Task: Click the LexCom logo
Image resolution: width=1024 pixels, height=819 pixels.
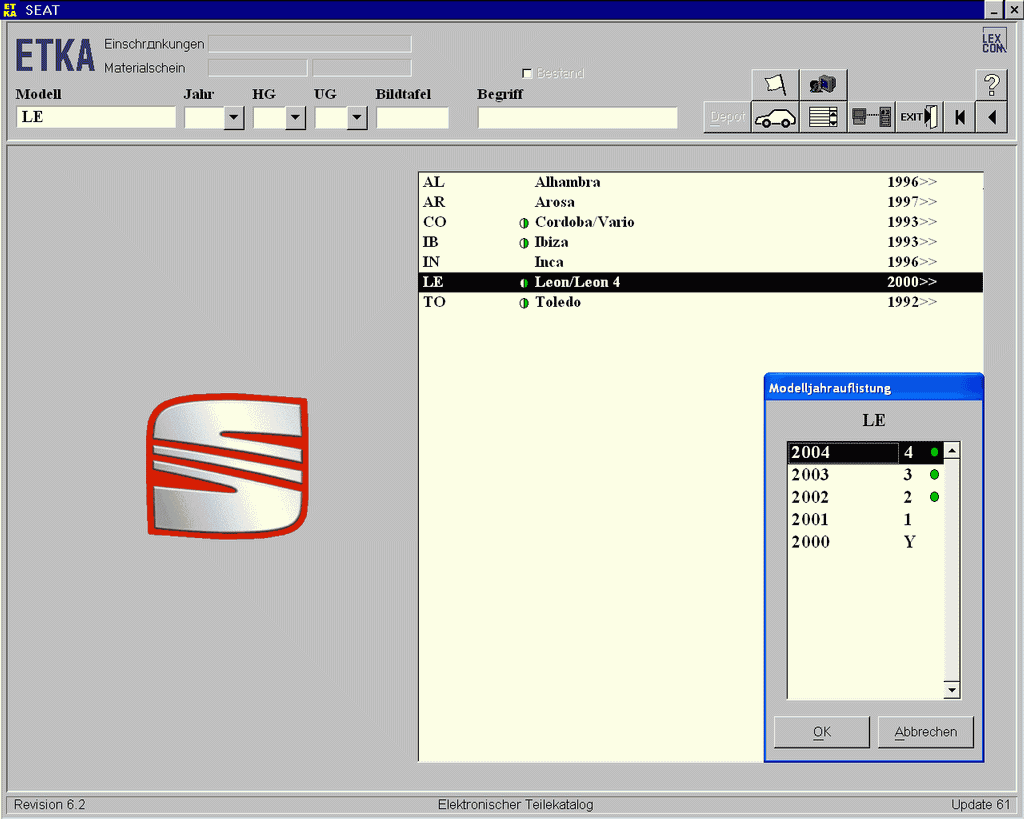Action: (x=993, y=40)
